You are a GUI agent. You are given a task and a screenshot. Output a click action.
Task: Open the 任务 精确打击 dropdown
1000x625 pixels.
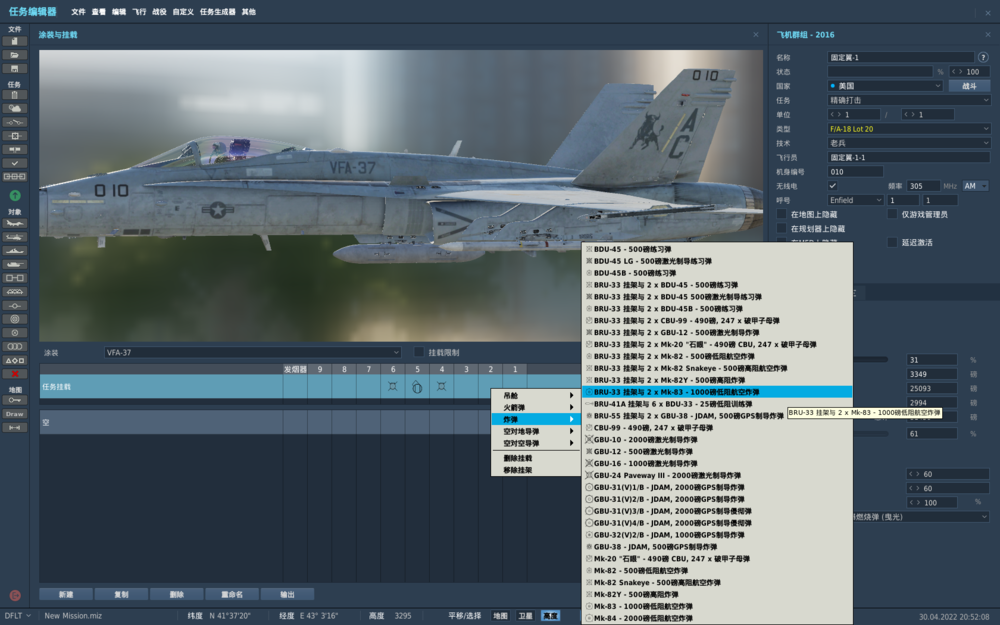[x=909, y=100]
